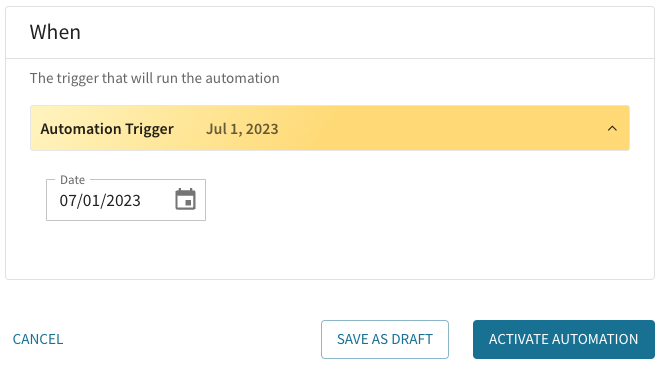Cancel the automation setup

point(38,339)
